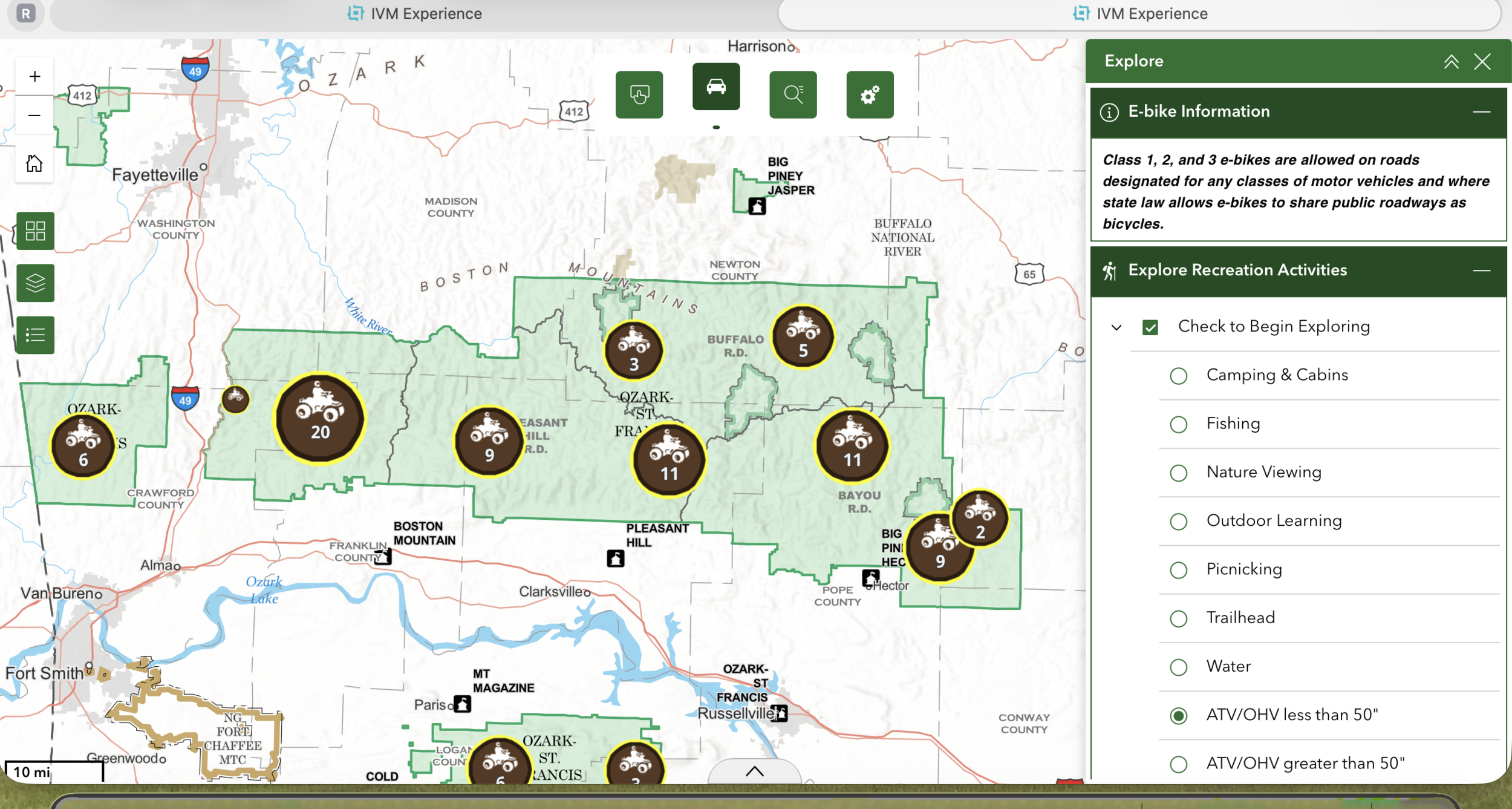The image size is (1512, 809).
Task: Expand the panel at map bottom via chevron
Action: 754,771
